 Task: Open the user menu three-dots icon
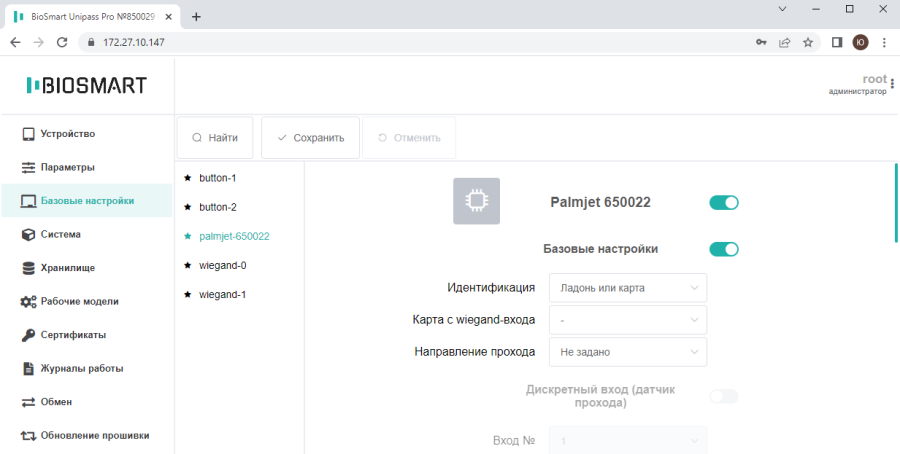(892, 84)
